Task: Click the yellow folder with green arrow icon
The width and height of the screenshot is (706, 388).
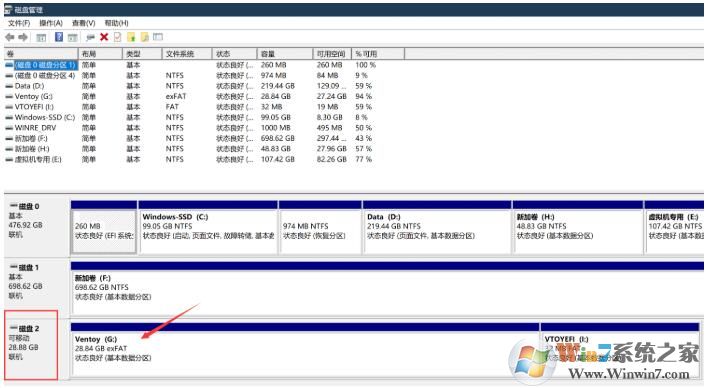Action: tap(131, 37)
